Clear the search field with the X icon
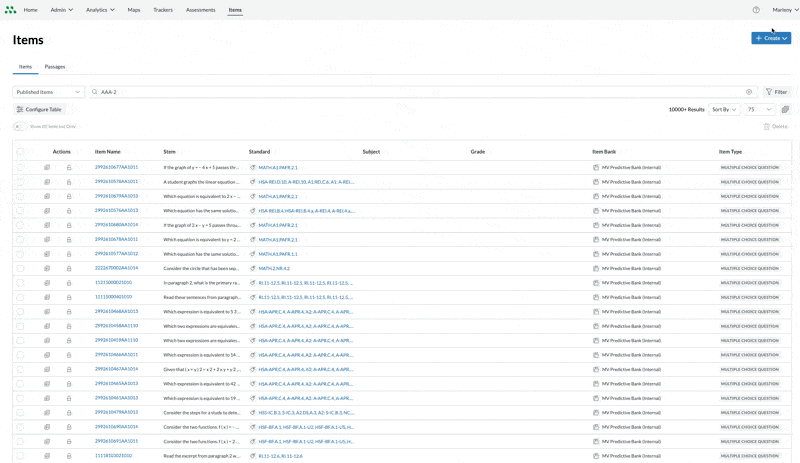The height and width of the screenshot is (463, 800). (749, 92)
